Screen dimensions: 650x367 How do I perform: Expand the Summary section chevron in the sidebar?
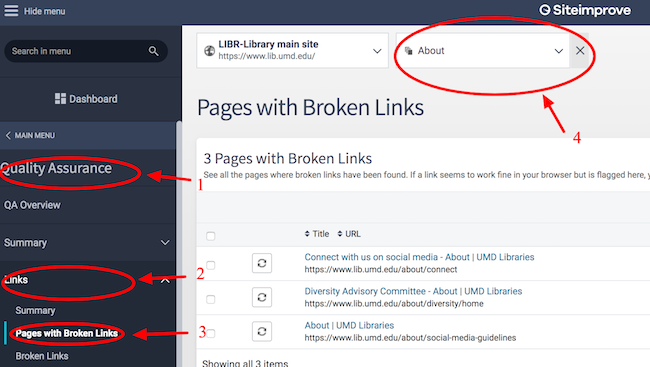165,243
